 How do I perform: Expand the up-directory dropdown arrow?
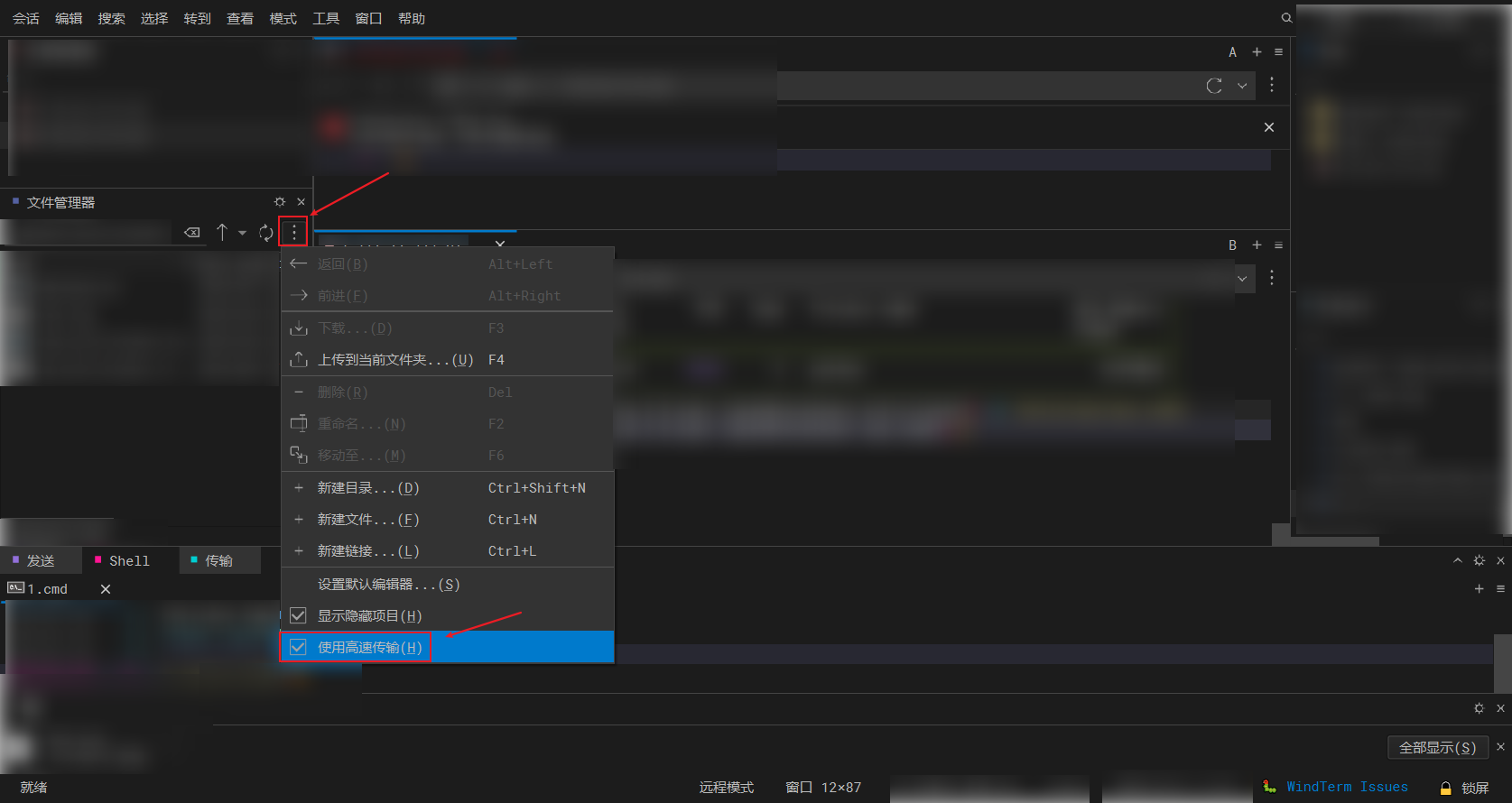tap(242, 233)
